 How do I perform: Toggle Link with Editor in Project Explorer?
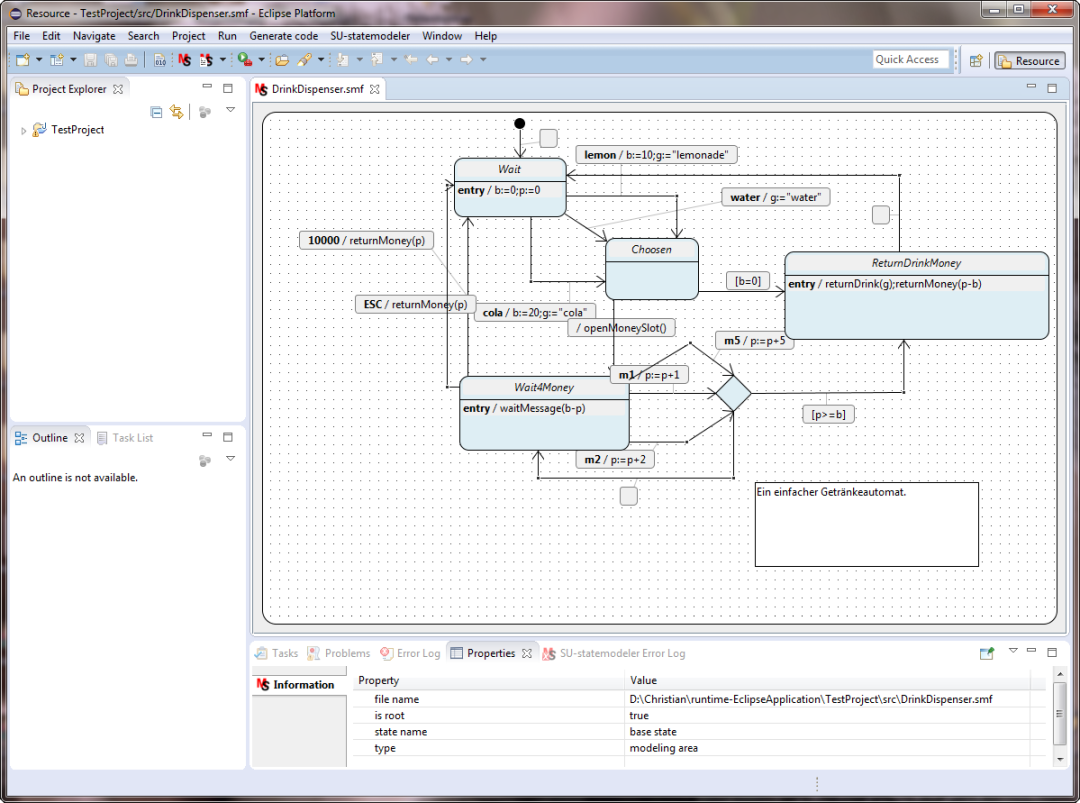click(x=176, y=112)
